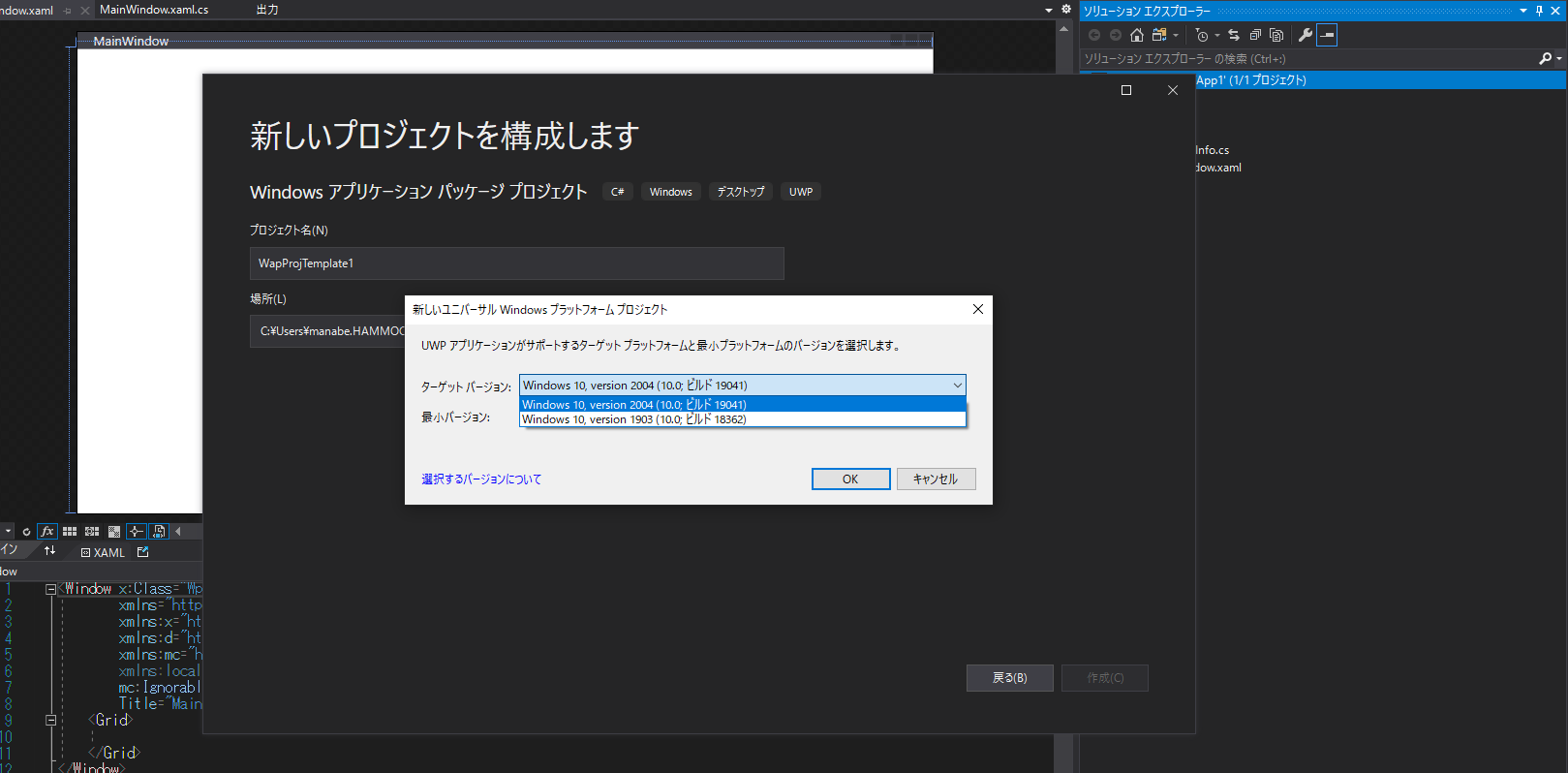1568x773 pixels.
Task: Expand pending changes filter dropdown arrow
Action: click(1217, 36)
